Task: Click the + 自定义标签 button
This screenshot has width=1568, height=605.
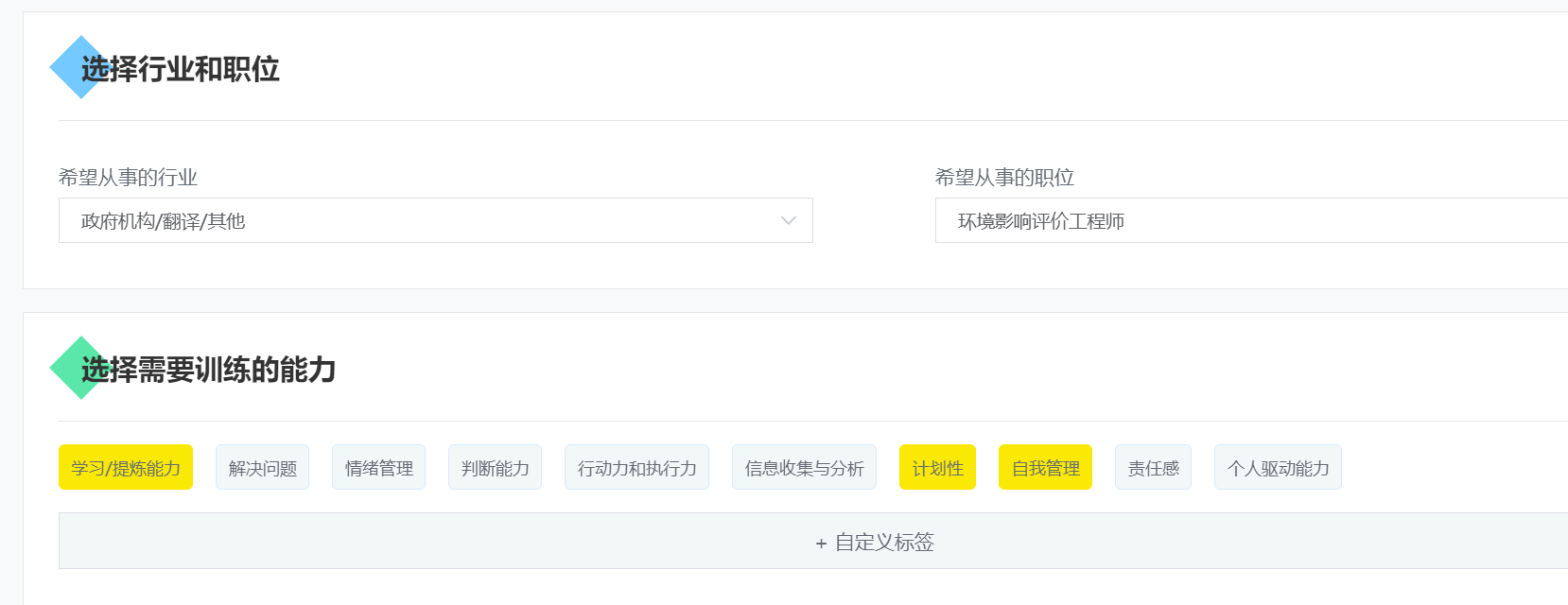Action: tap(875, 542)
